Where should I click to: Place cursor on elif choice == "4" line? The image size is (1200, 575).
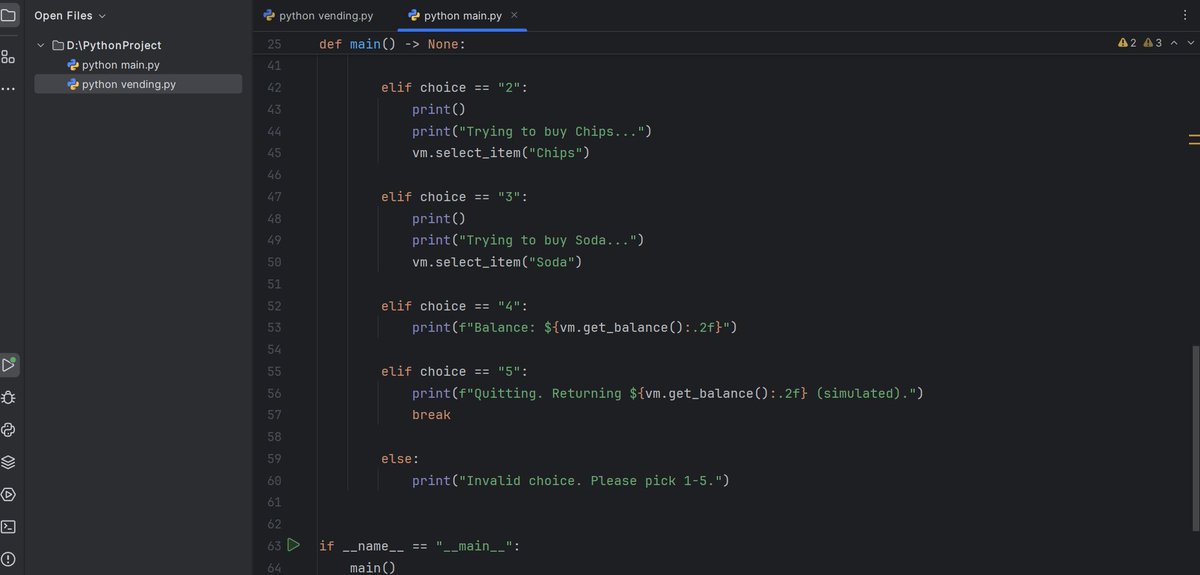454,306
